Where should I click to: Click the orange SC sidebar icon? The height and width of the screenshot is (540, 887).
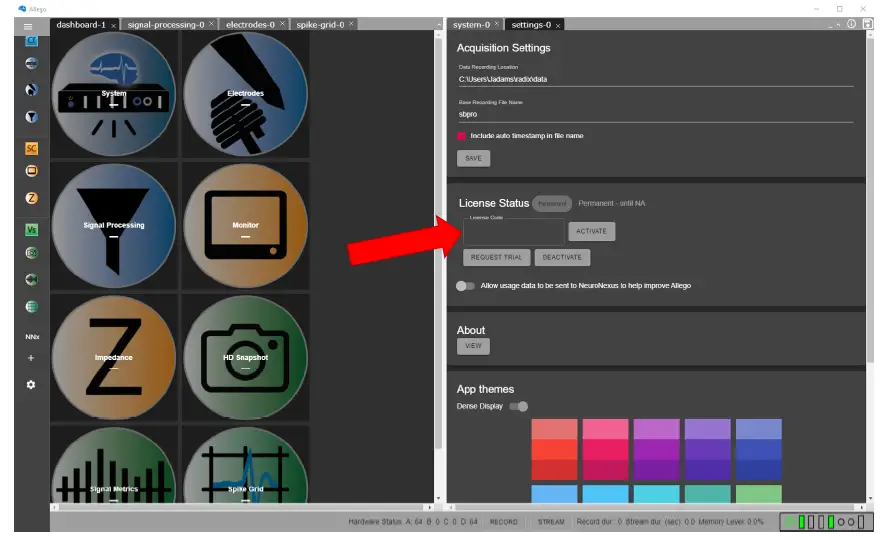[x=32, y=148]
